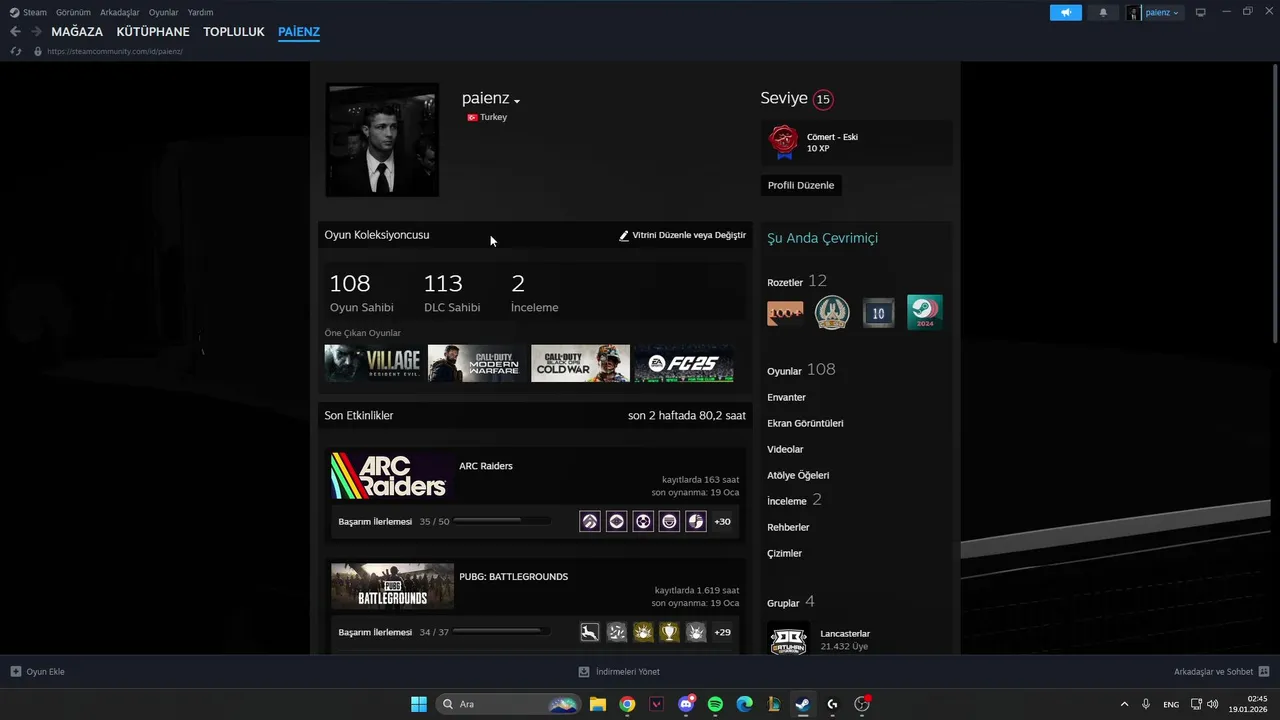
Task: Click the İndirmeleri Yönet download icon
Action: click(584, 672)
